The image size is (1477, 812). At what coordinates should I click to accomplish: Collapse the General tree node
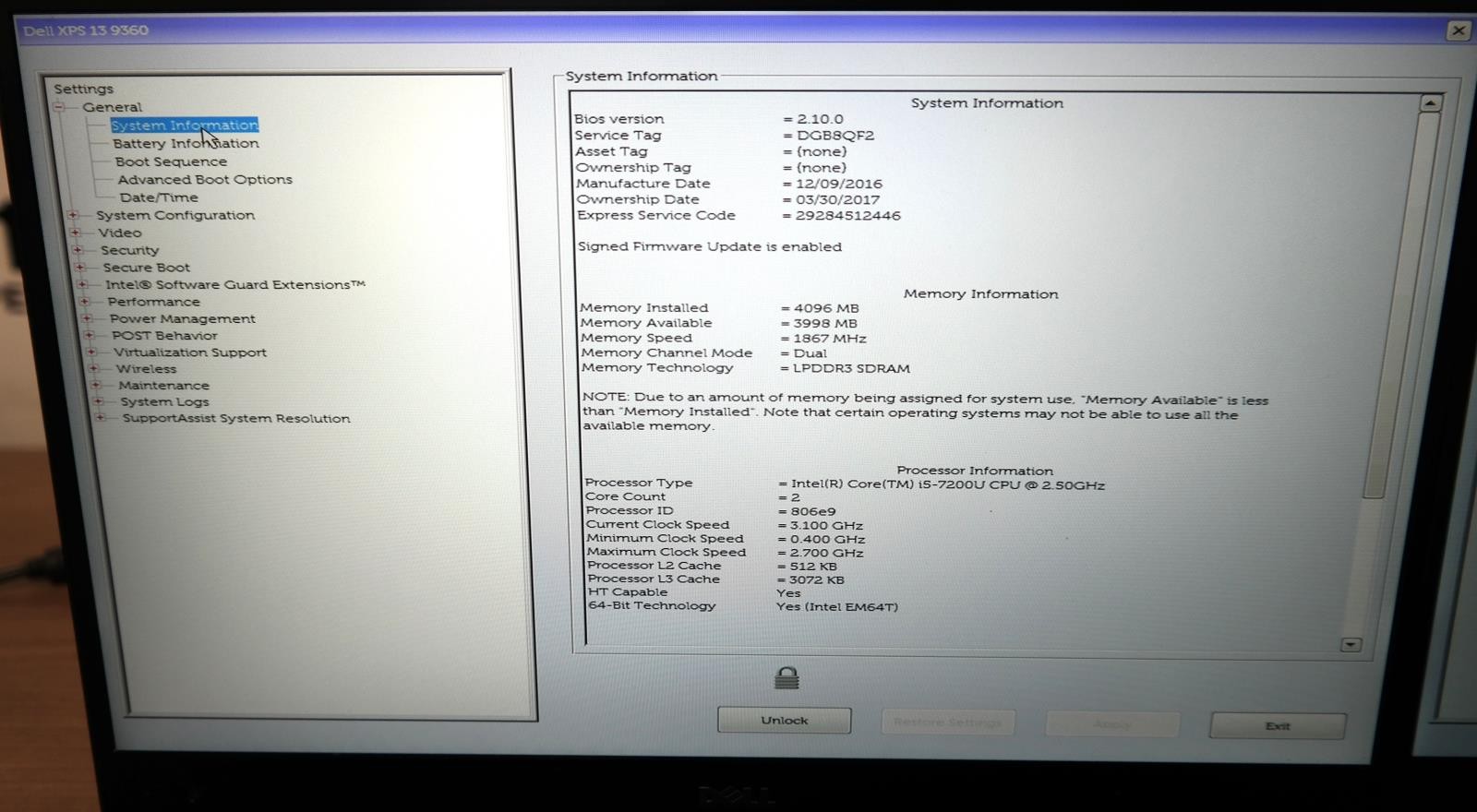(x=59, y=107)
